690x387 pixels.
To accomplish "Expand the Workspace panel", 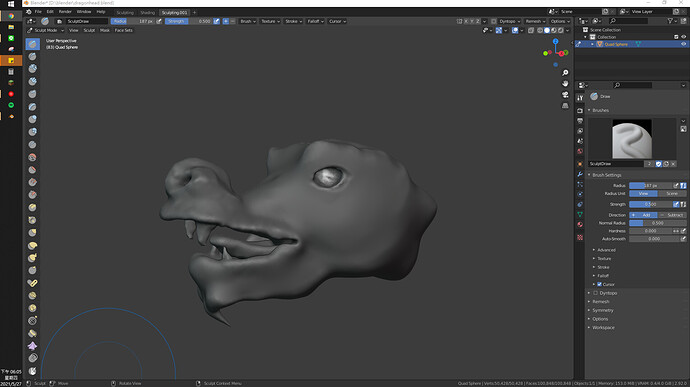I will [603, 328].
